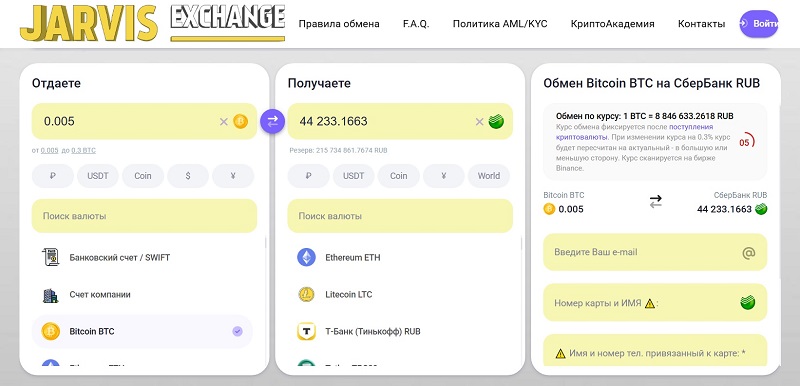Choose Litecoin LTC in receive list

pos(398,295)
